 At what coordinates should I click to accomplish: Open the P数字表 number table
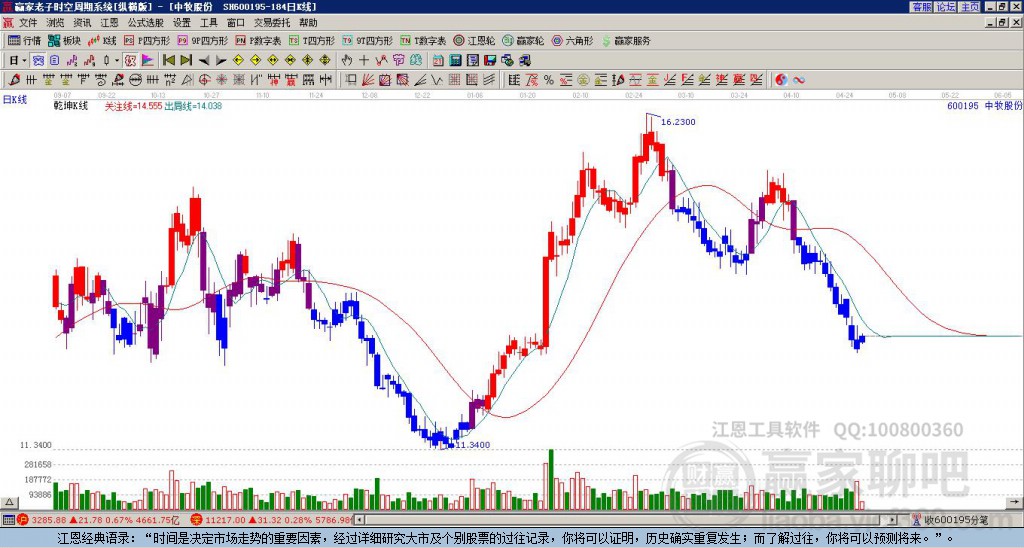tap(259, 40)
